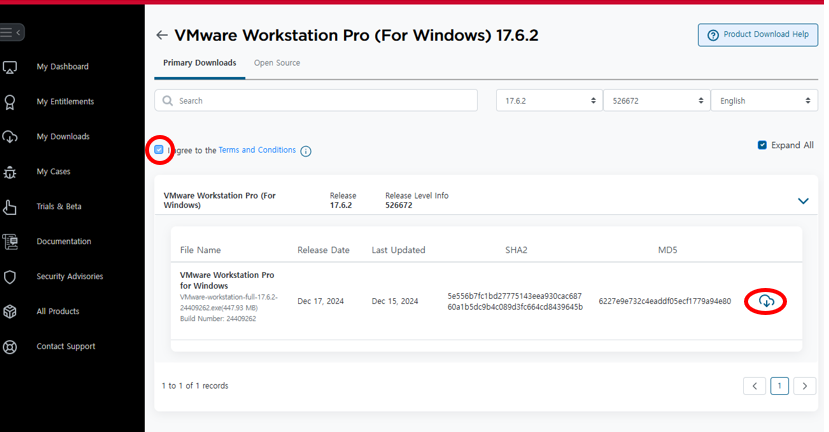The height and width of the screenshot is (432, 829).
Task: Click the Build Number: 24409262 text
Action: point(218,319)
